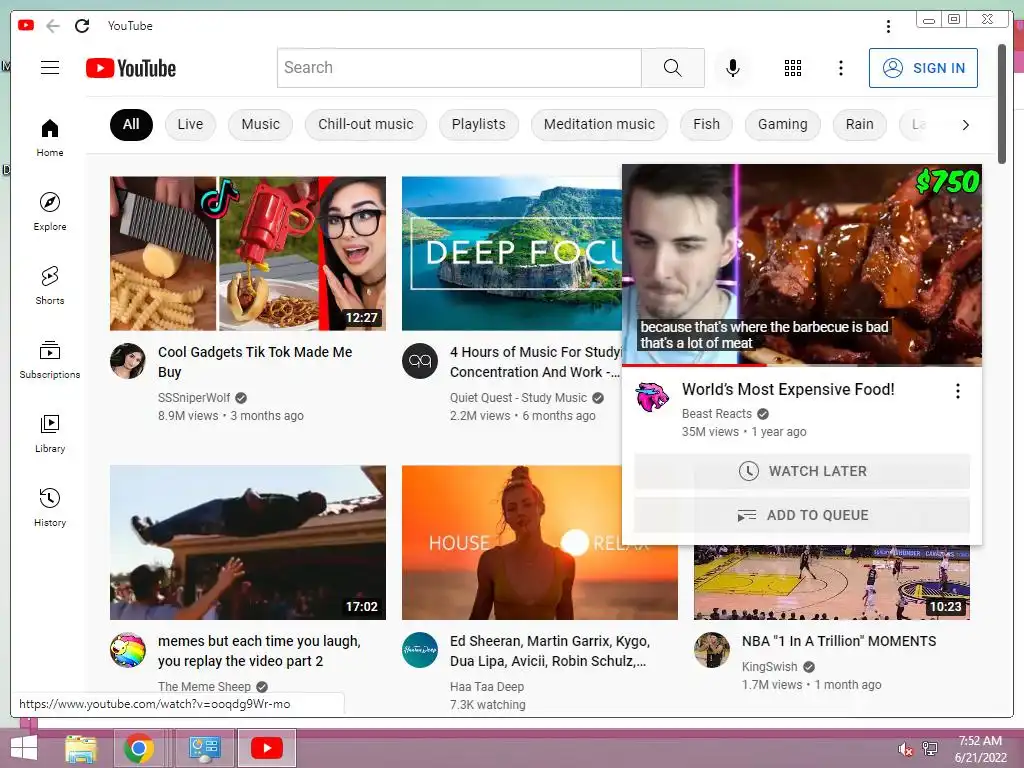This screenshot has width=1024, height=768.
Task: Click ADD TO QUEUE button
Action: tap(802, 515)
